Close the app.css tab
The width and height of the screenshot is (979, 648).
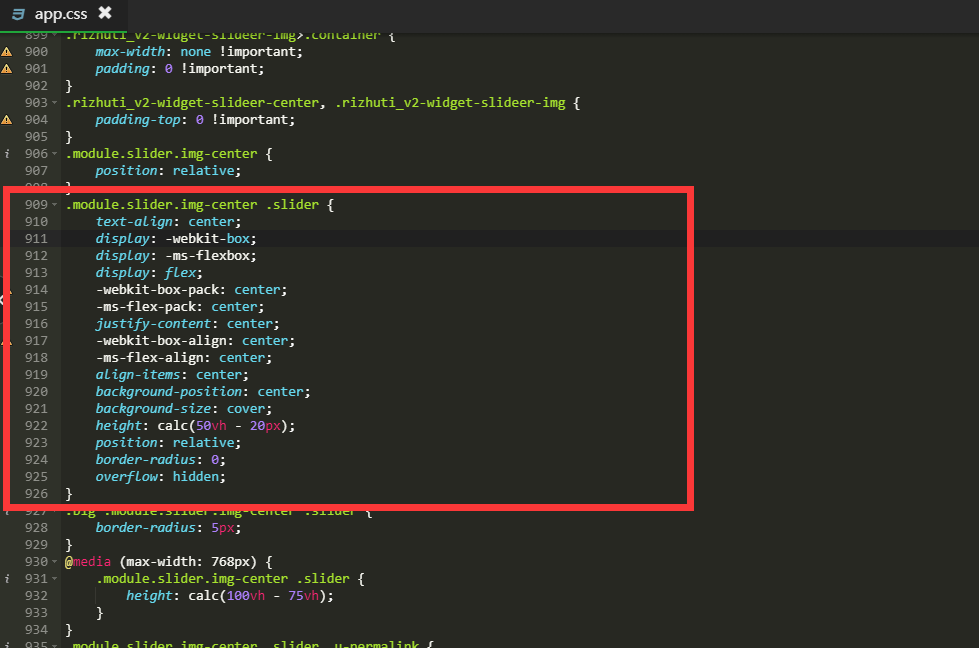105,13
